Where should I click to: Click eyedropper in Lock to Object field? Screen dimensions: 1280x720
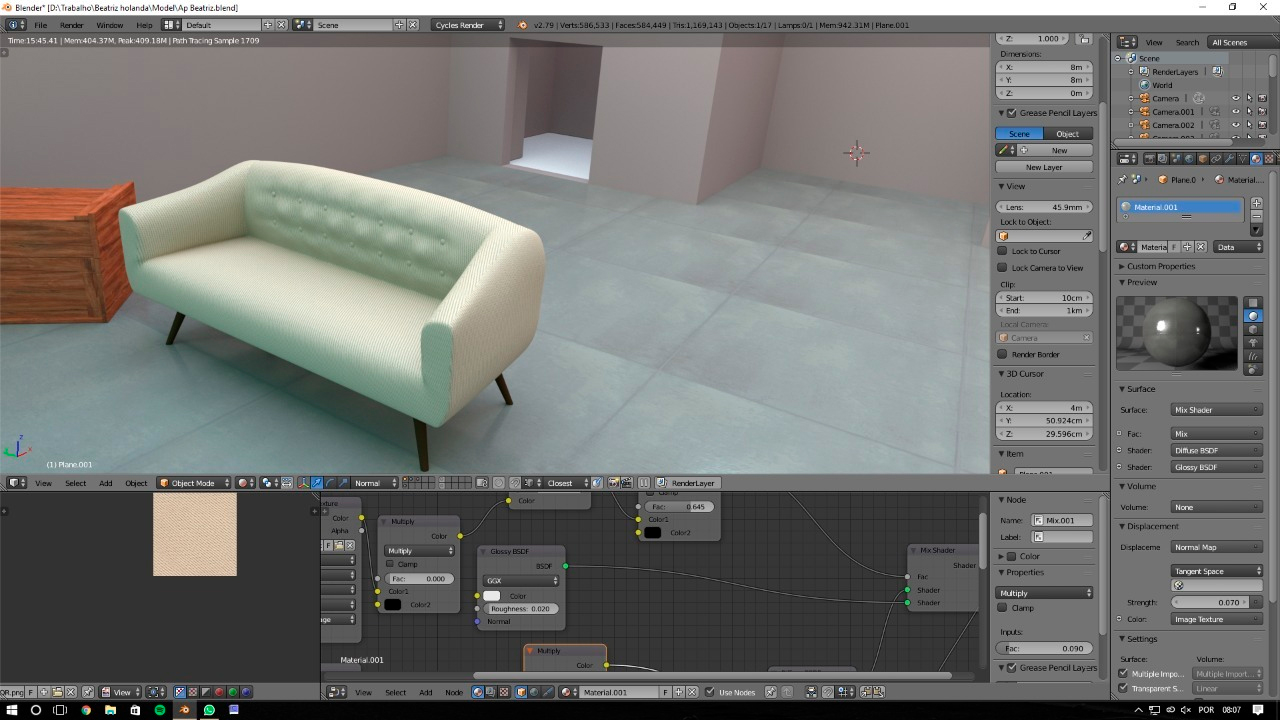(1086, 236)
